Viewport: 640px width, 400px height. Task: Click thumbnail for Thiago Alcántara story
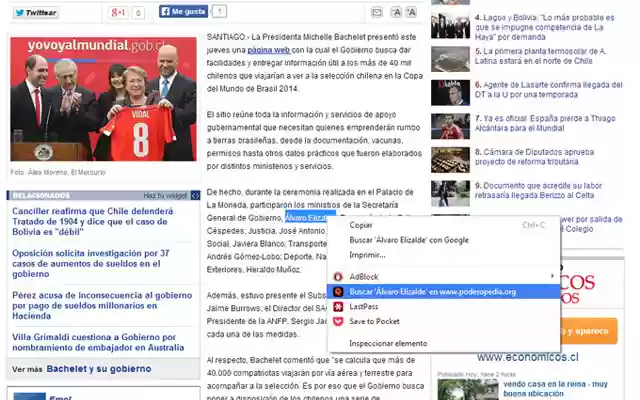coord(450,127)
